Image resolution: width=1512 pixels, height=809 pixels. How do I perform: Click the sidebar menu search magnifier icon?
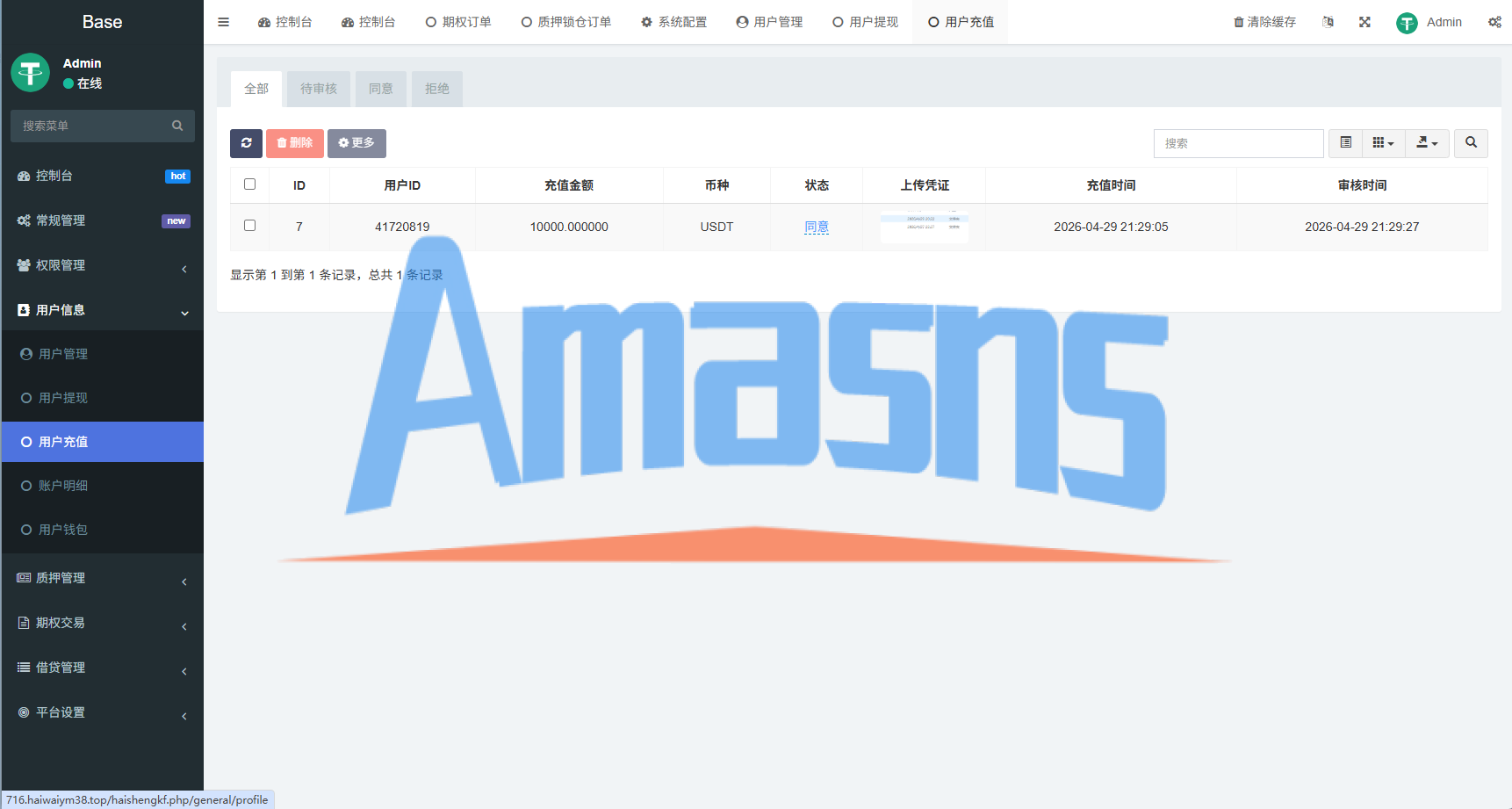(x=177, y=126)
